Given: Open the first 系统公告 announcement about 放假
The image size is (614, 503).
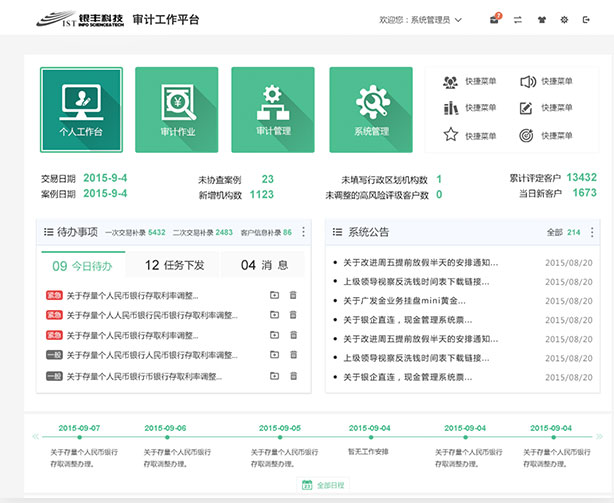Looking at the screenshot, I should click(420, 263).
